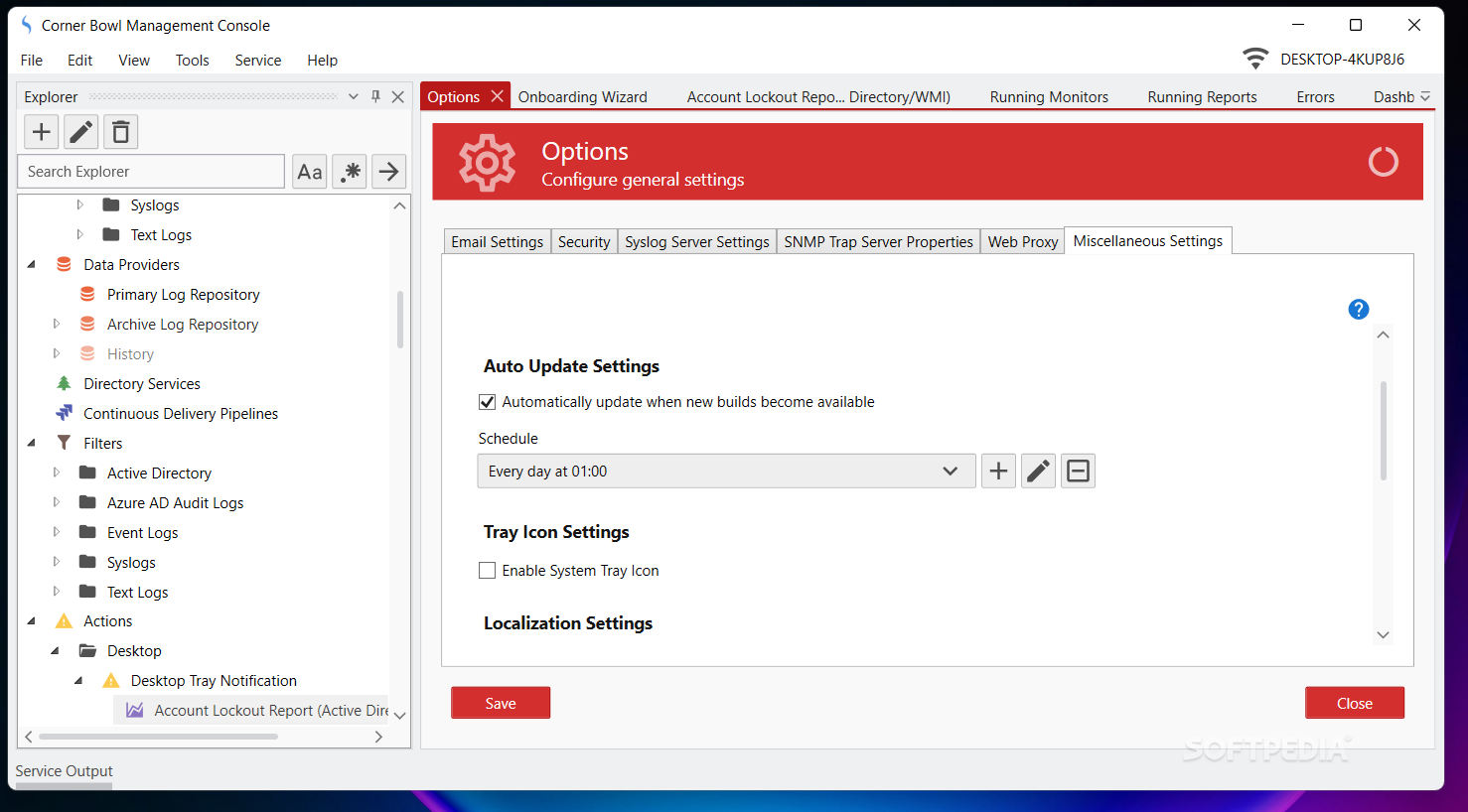Click the search go arrow button
This screenshot has height=812, width=1468.
click(x=389, y=172)
